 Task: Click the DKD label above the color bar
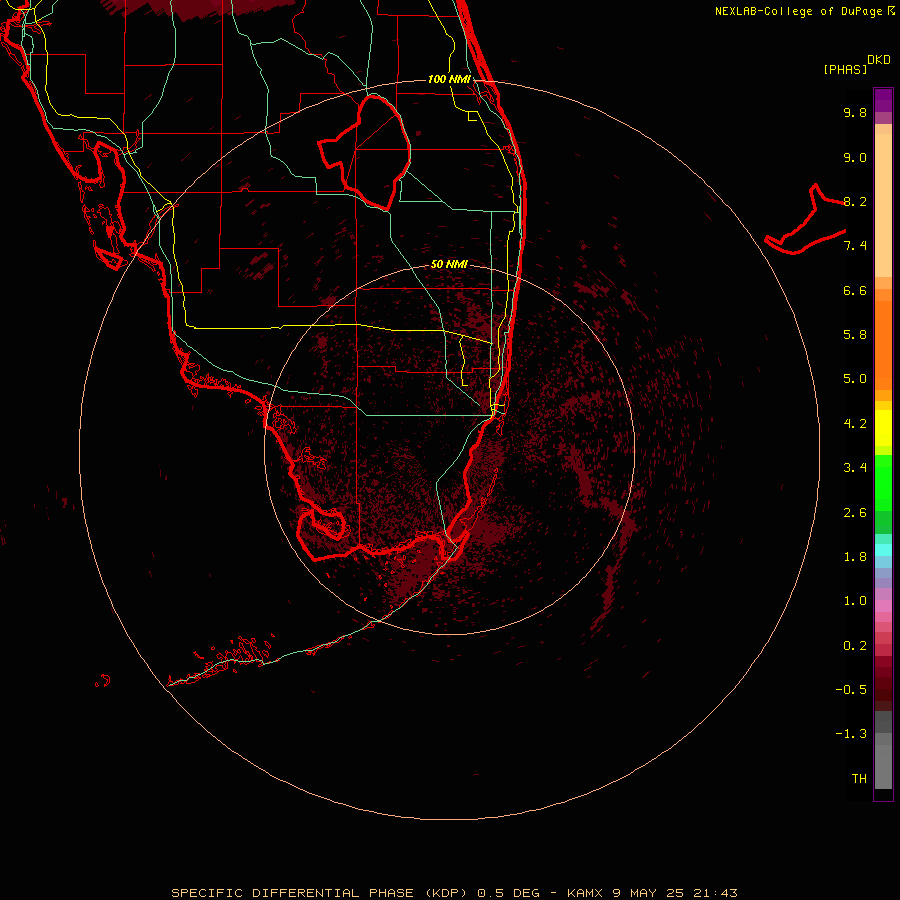point(878,60)
